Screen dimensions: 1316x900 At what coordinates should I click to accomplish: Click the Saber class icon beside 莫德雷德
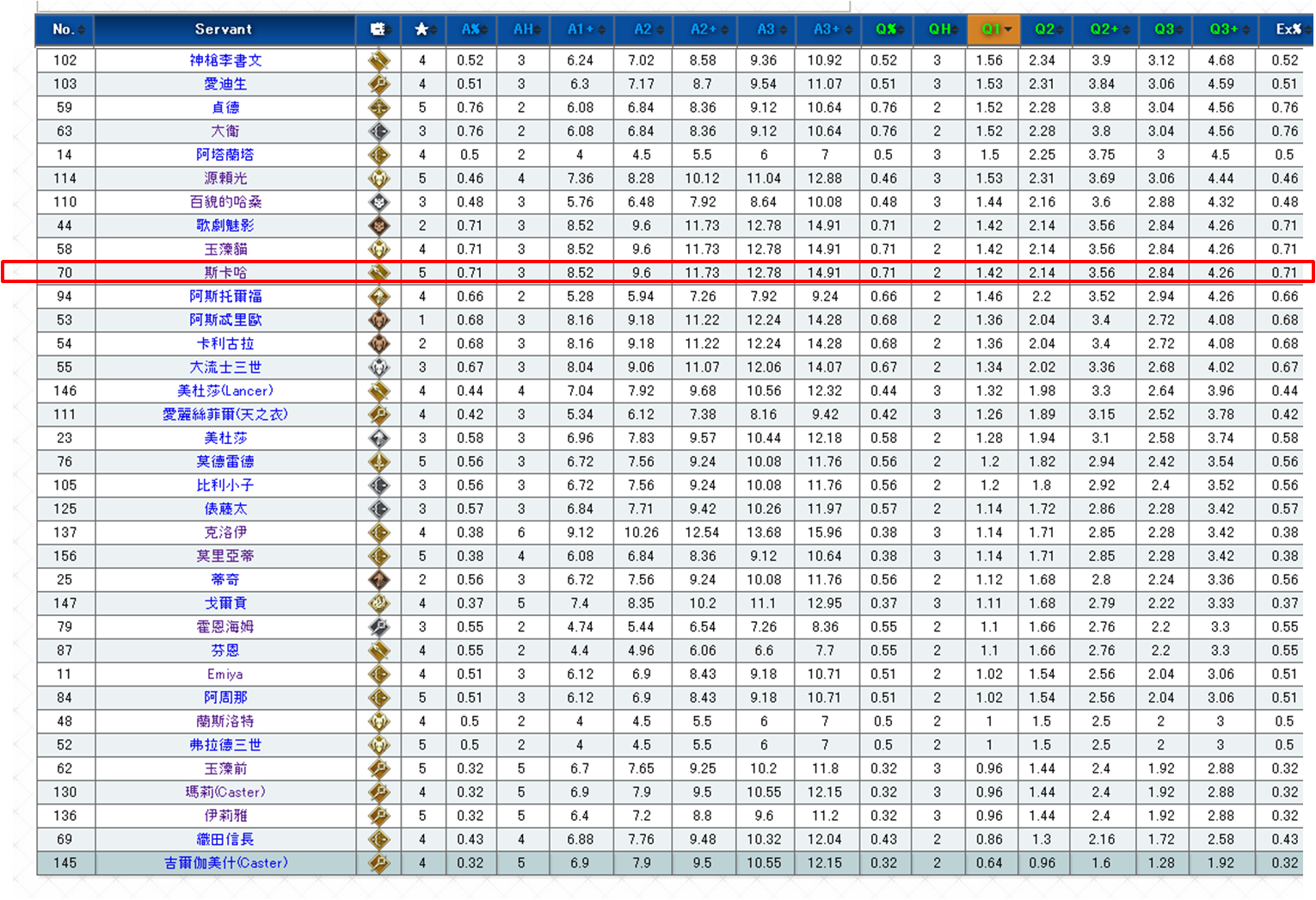coord(379,462)
